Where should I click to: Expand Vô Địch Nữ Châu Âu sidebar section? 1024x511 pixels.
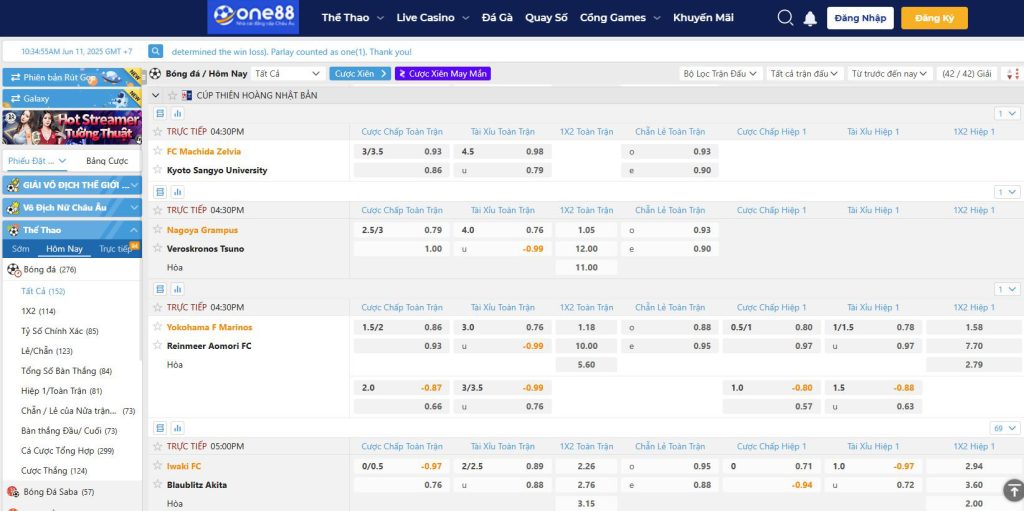click(72, 208)
